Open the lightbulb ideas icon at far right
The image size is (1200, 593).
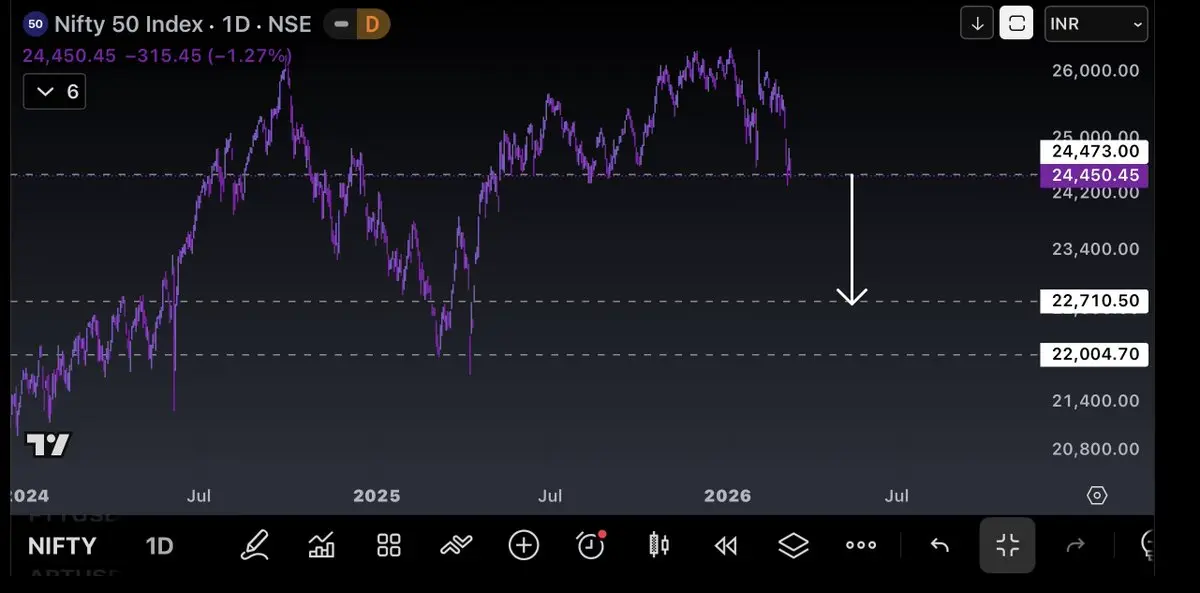pyautogui.click(x=1147, y=545)
